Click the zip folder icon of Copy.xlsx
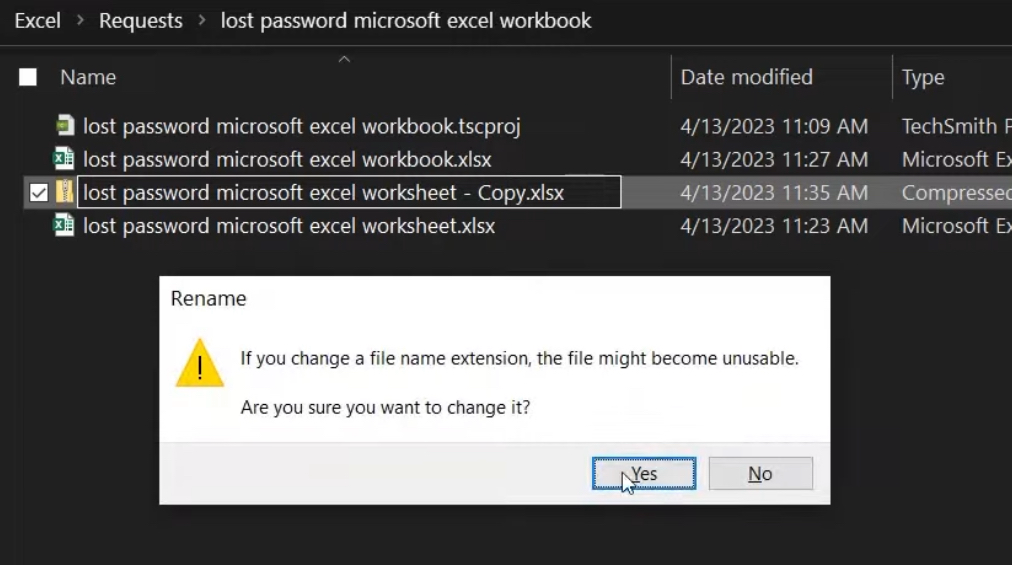This screenshot has height=565, width=1012. point(65,192)
